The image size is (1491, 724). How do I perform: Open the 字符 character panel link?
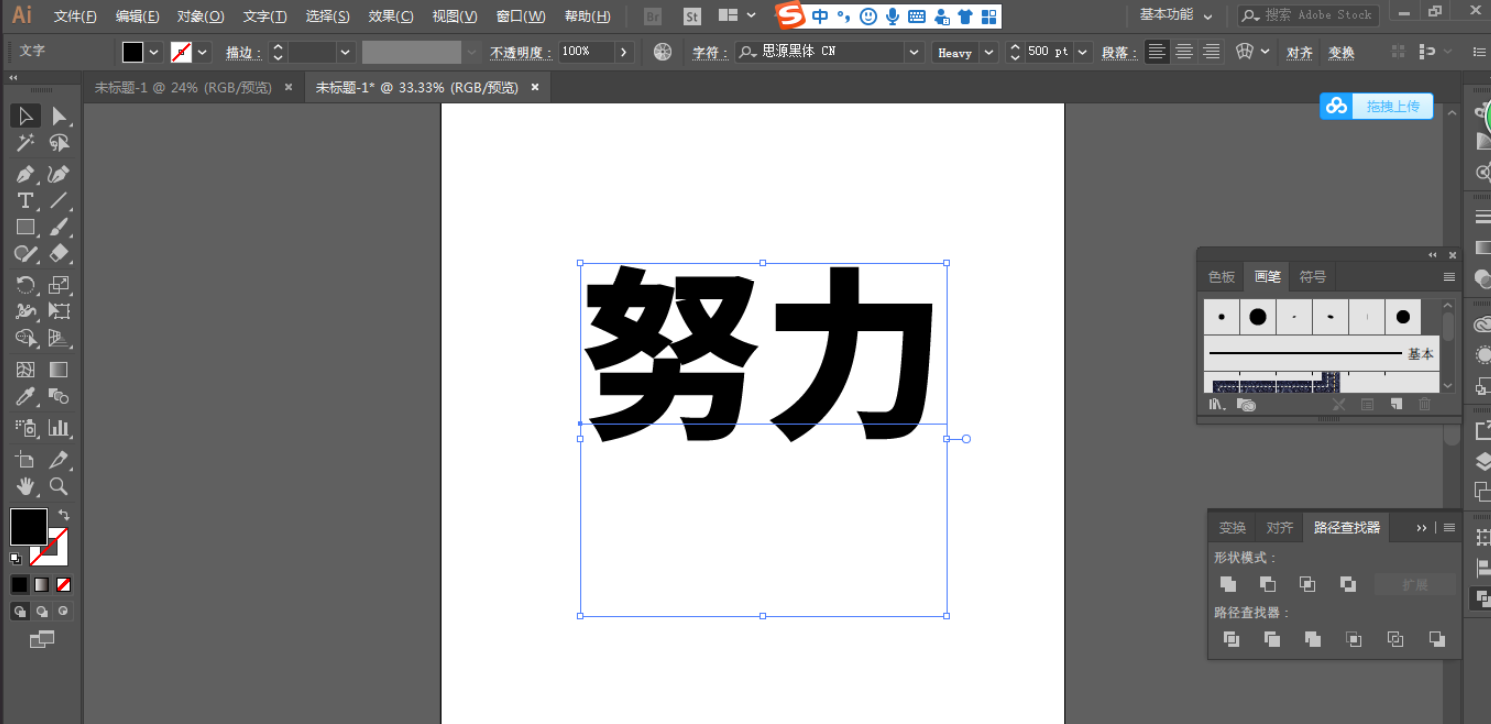tap(709, 53)
